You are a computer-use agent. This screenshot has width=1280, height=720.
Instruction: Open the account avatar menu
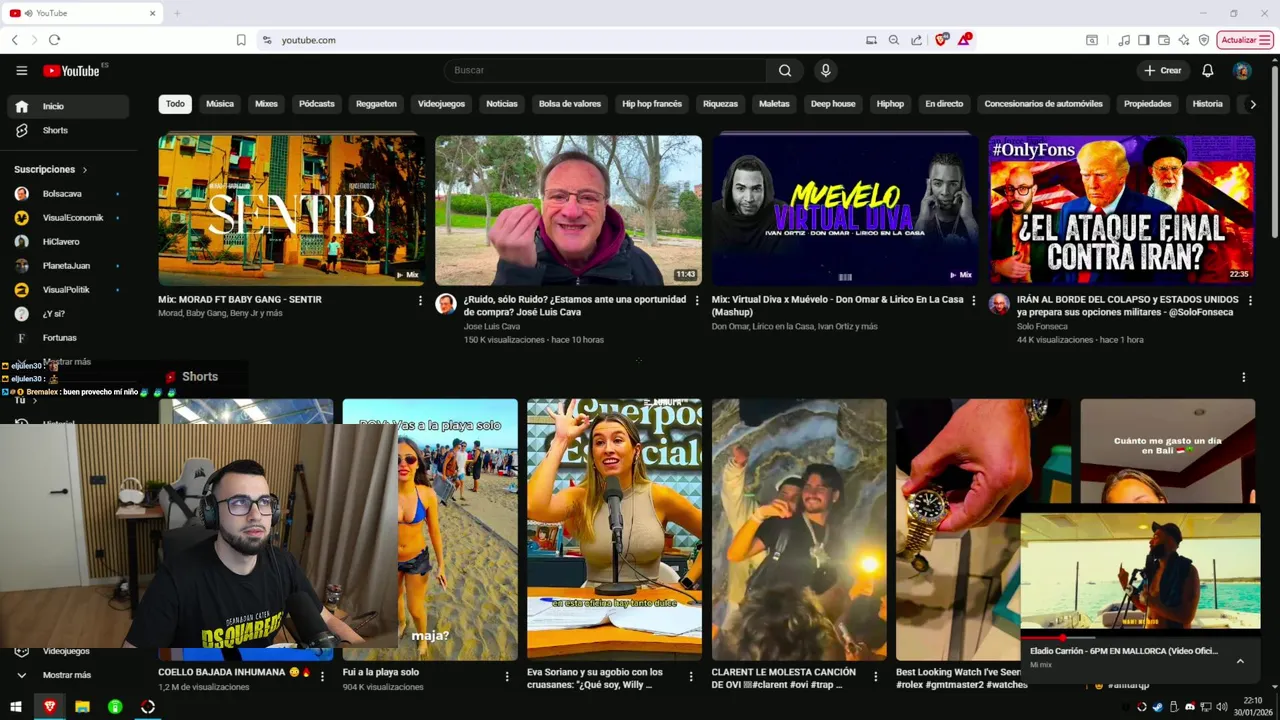1242,70
